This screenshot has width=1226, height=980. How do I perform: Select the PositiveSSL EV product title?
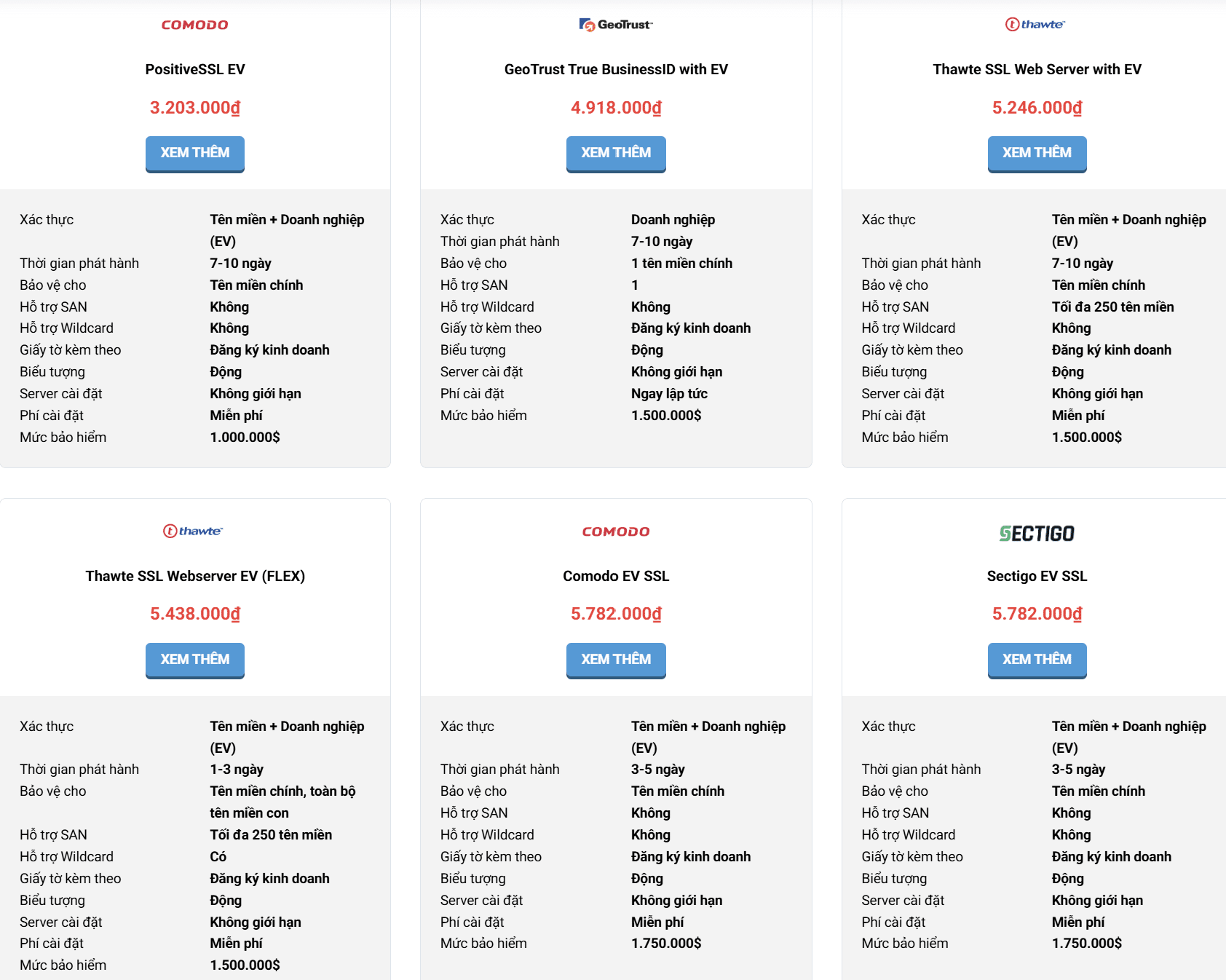coord(195,69)
